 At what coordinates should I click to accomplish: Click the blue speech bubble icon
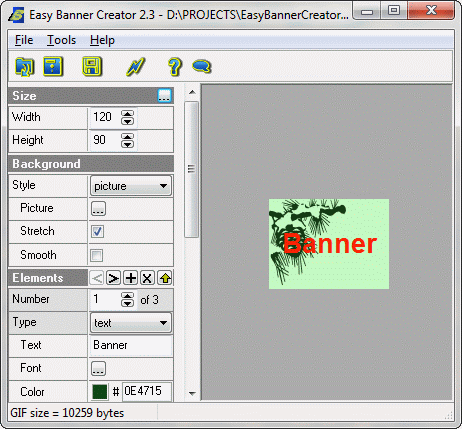point(202,66)
